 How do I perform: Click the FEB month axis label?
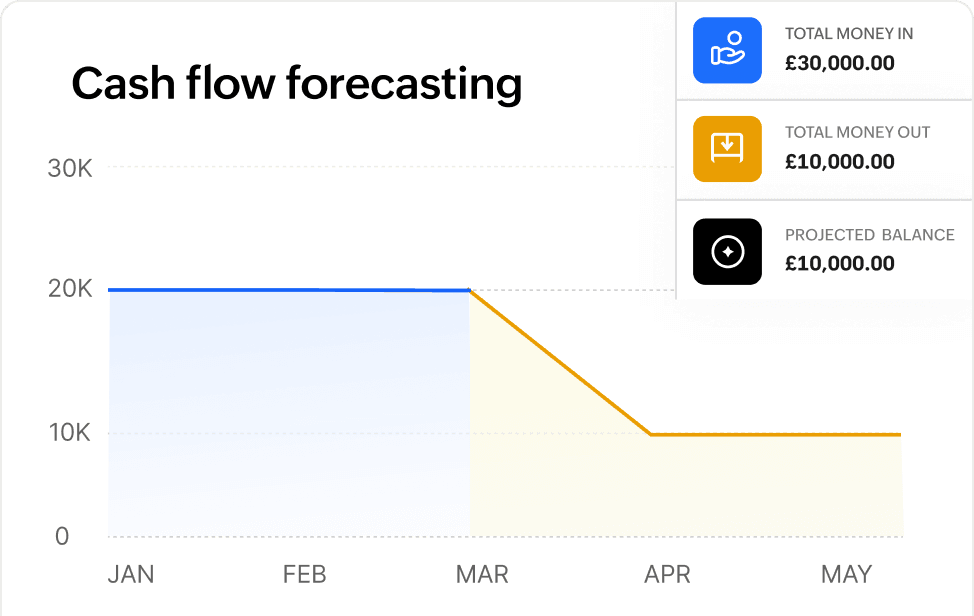pos(304,574)
